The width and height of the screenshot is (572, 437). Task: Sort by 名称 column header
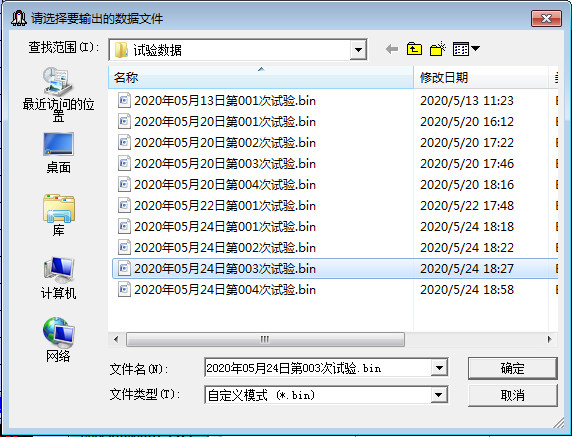coord(260,77)
